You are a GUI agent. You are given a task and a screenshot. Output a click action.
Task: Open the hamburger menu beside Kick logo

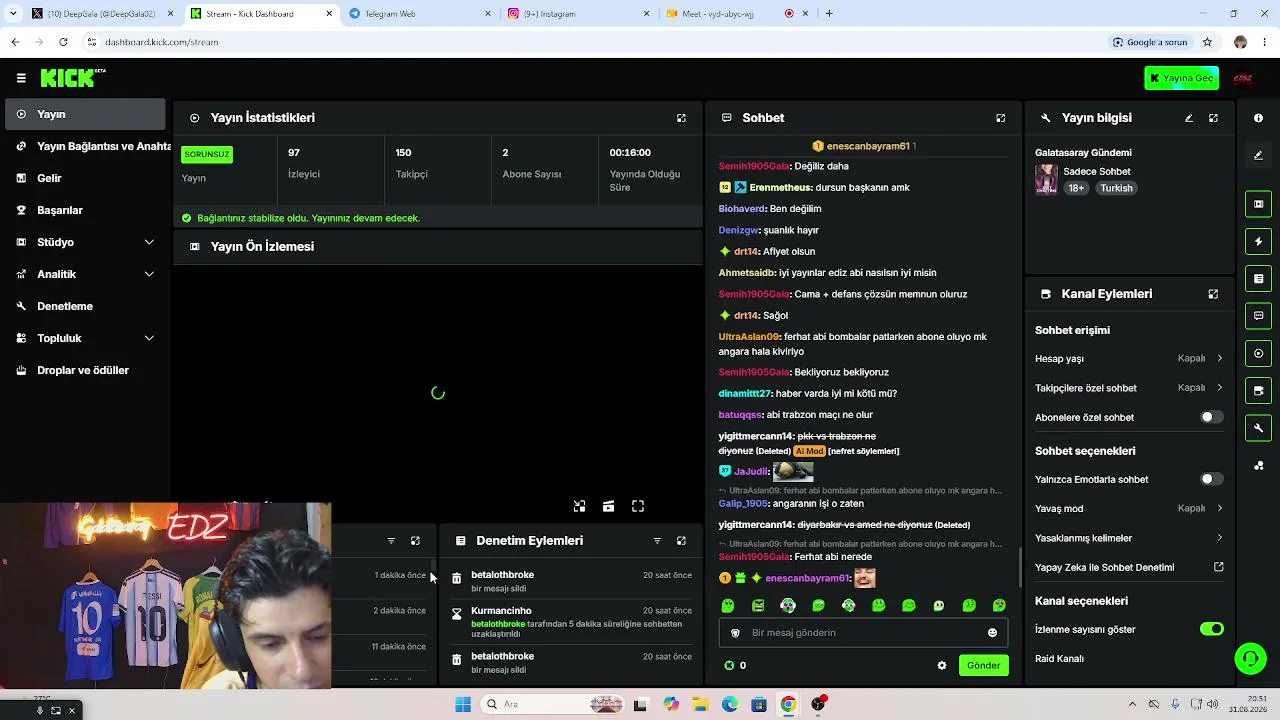[21, 78]
